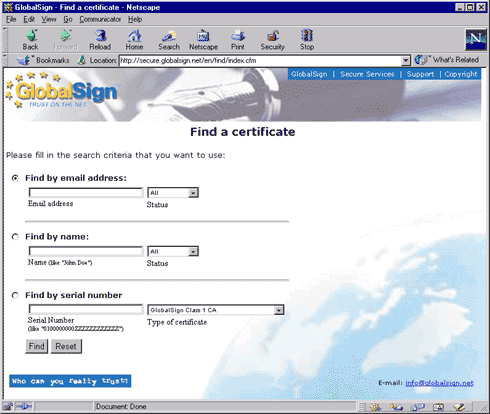The image size is (490, 414).
Task: Open Type of certificate dropdown
Action: [216, 310]
